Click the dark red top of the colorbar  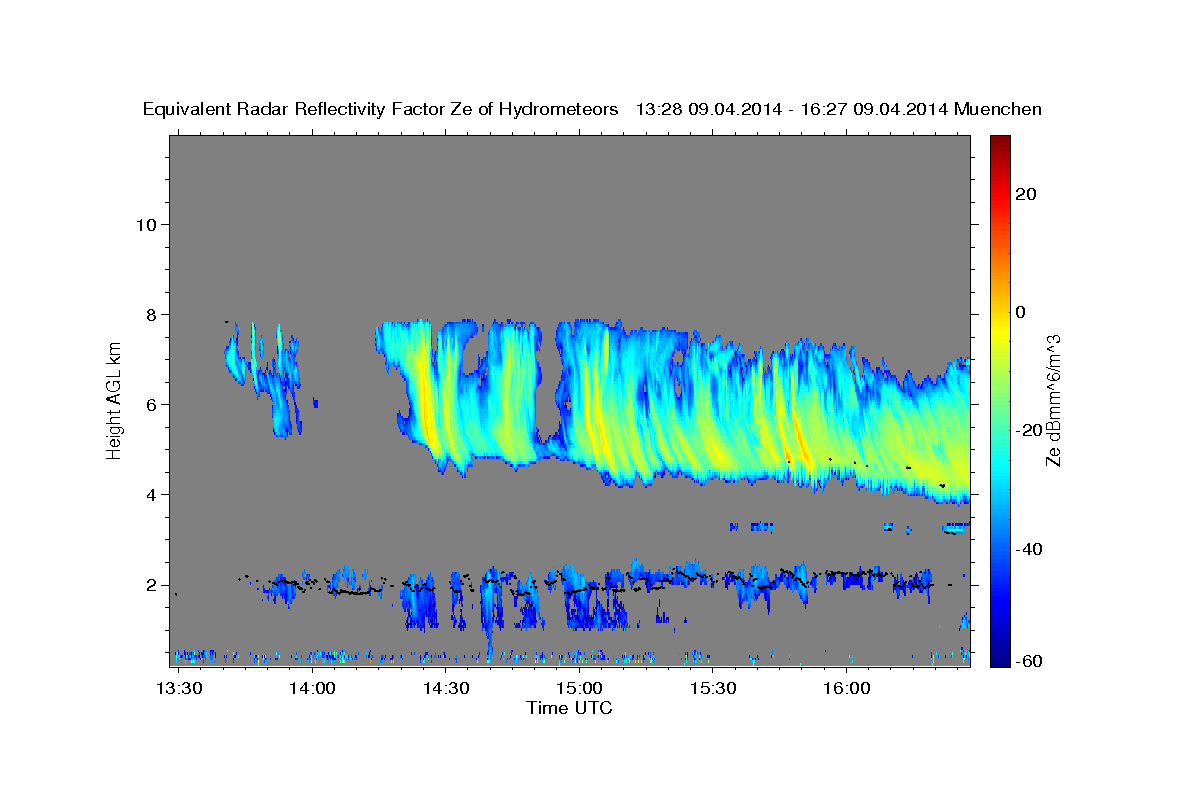click(1000, 143)
